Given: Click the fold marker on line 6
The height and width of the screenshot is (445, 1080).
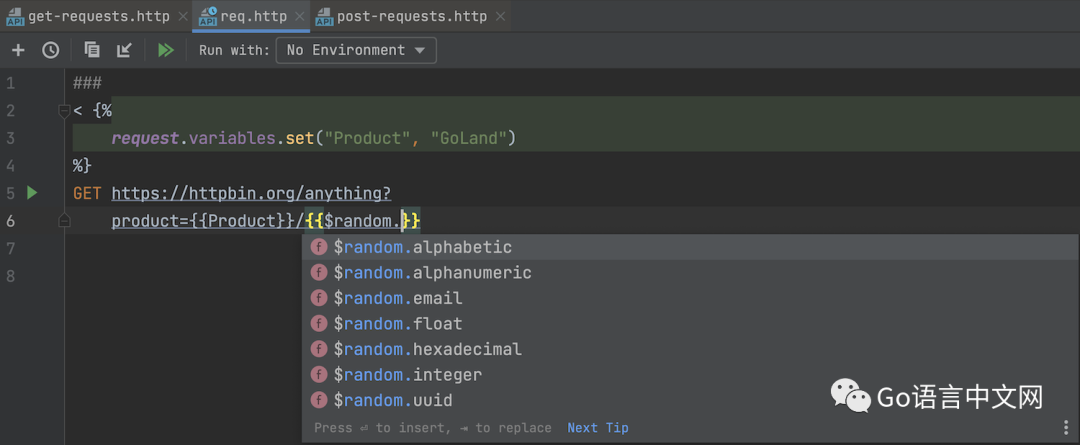Looking at the screenshot, I should (64, 221).
